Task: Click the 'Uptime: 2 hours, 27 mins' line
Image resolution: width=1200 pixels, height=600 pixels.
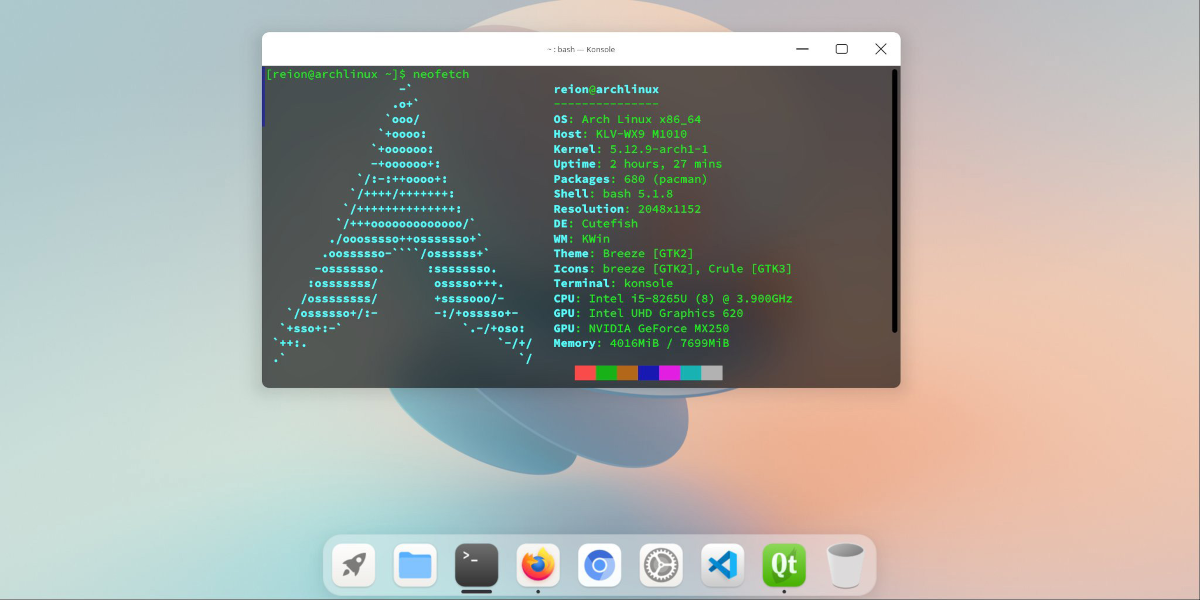Action: 638,164
